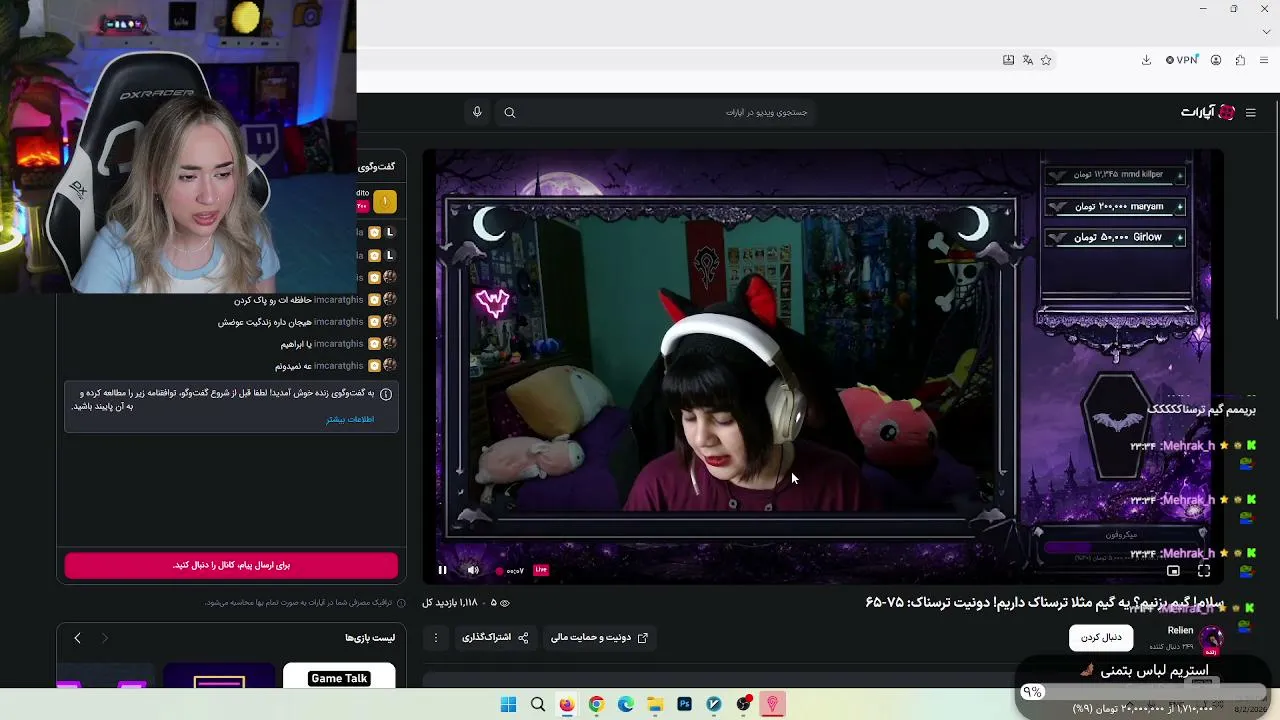
Task: Click the info icon in chat welcome notice
Action: (x=386, y=394)
